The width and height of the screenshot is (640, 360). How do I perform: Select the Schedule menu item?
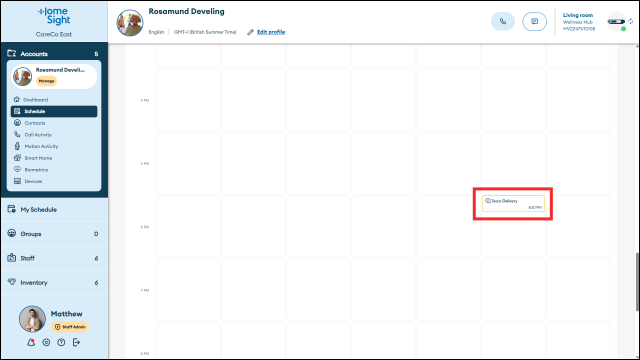pos(54,111)
